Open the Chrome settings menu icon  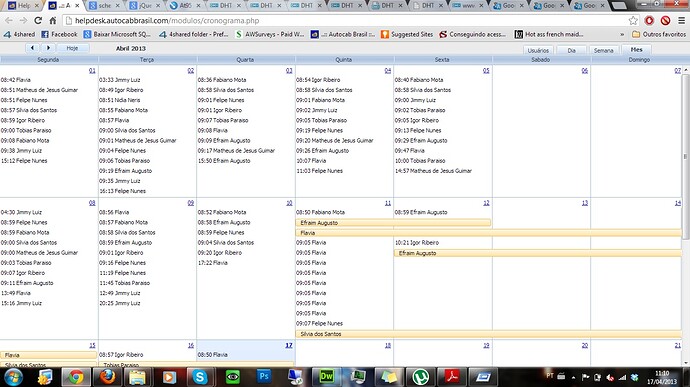tap(681, 20)
